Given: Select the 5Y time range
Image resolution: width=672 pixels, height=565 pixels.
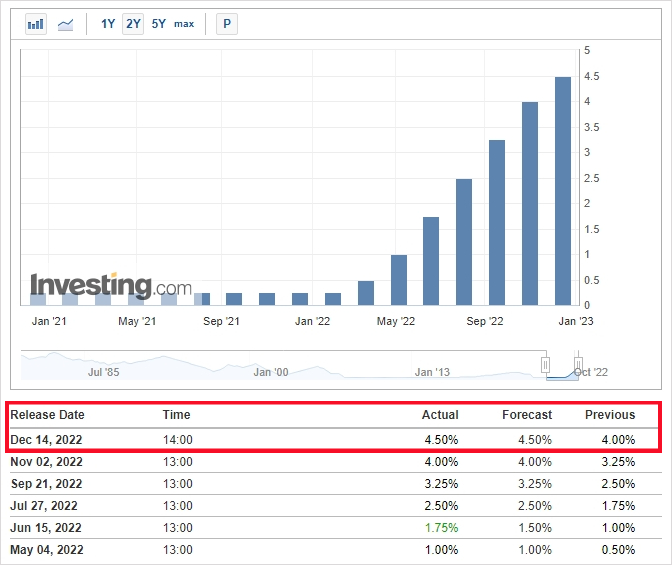Looking at the screenshot, I should pos(159,24).
